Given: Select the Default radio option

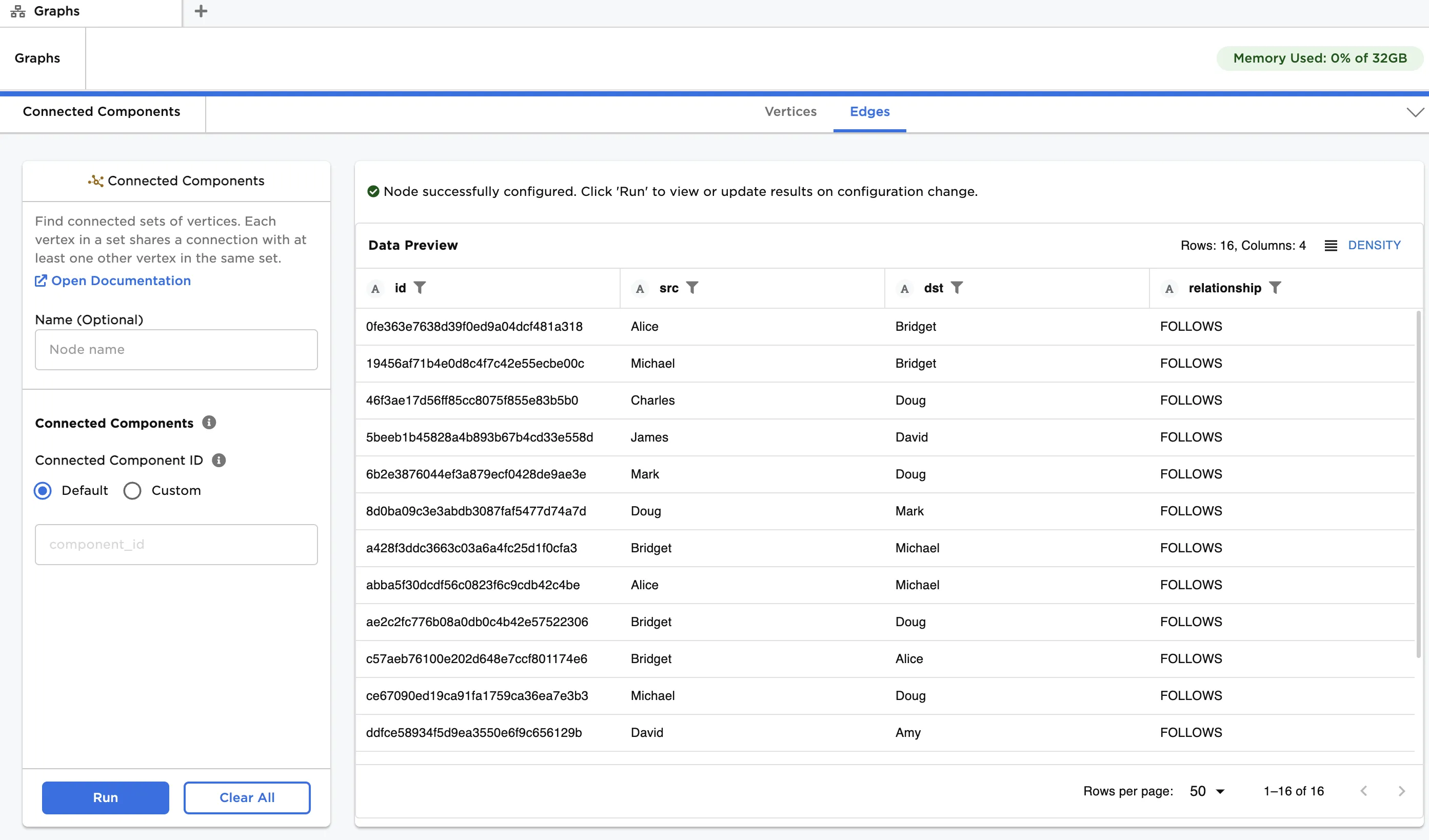Looking at the screenshot, I should click(43, 491).
